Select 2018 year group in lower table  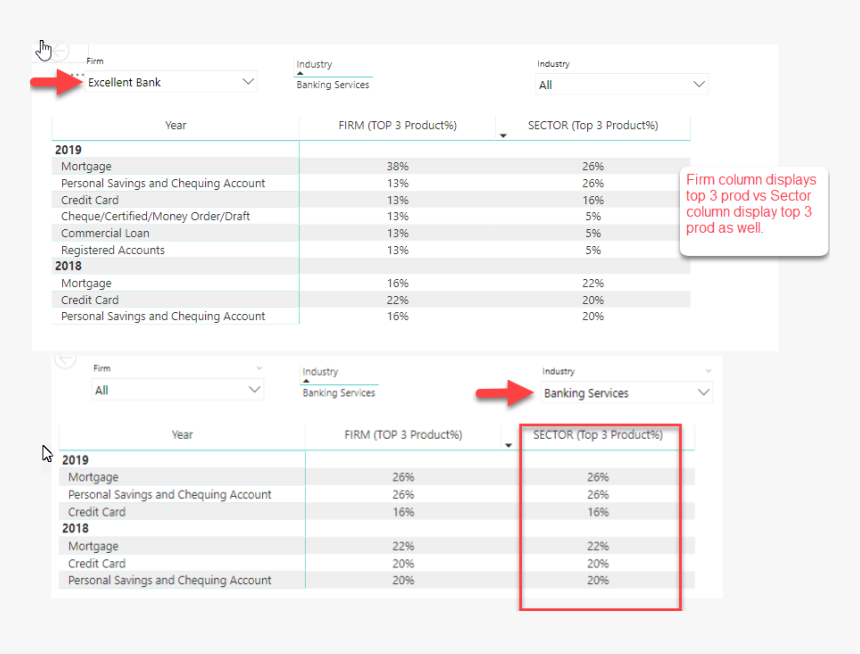point(75,528)
